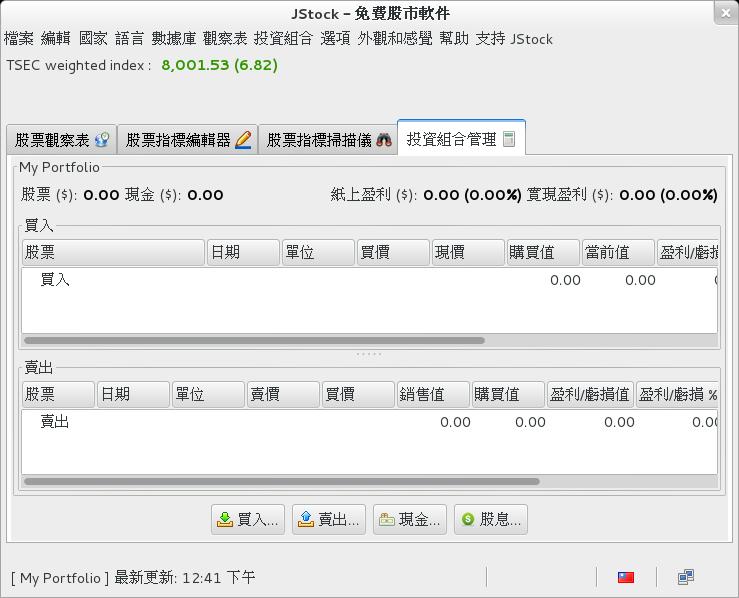
Task: Click the 股息... button
Action: (491, 519)
